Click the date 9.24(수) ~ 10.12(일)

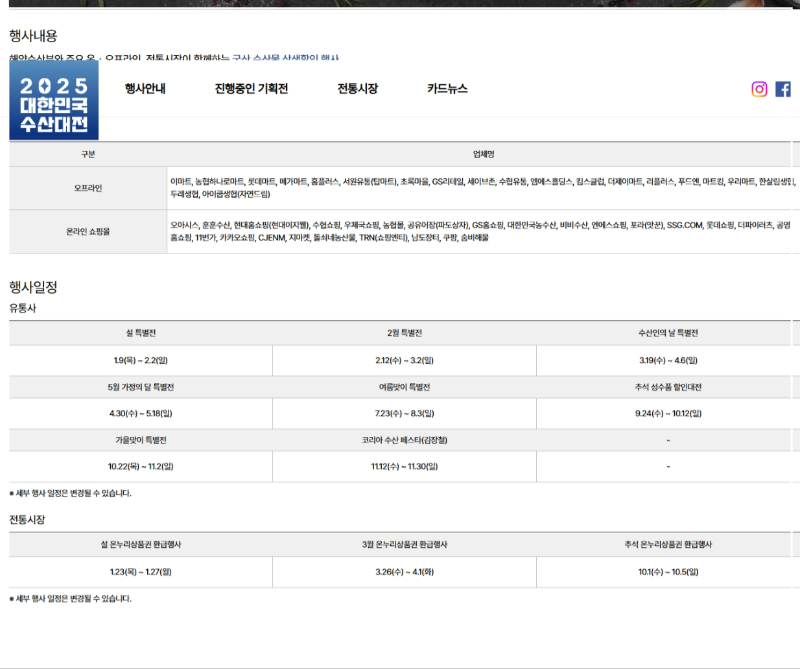point(668,413)
